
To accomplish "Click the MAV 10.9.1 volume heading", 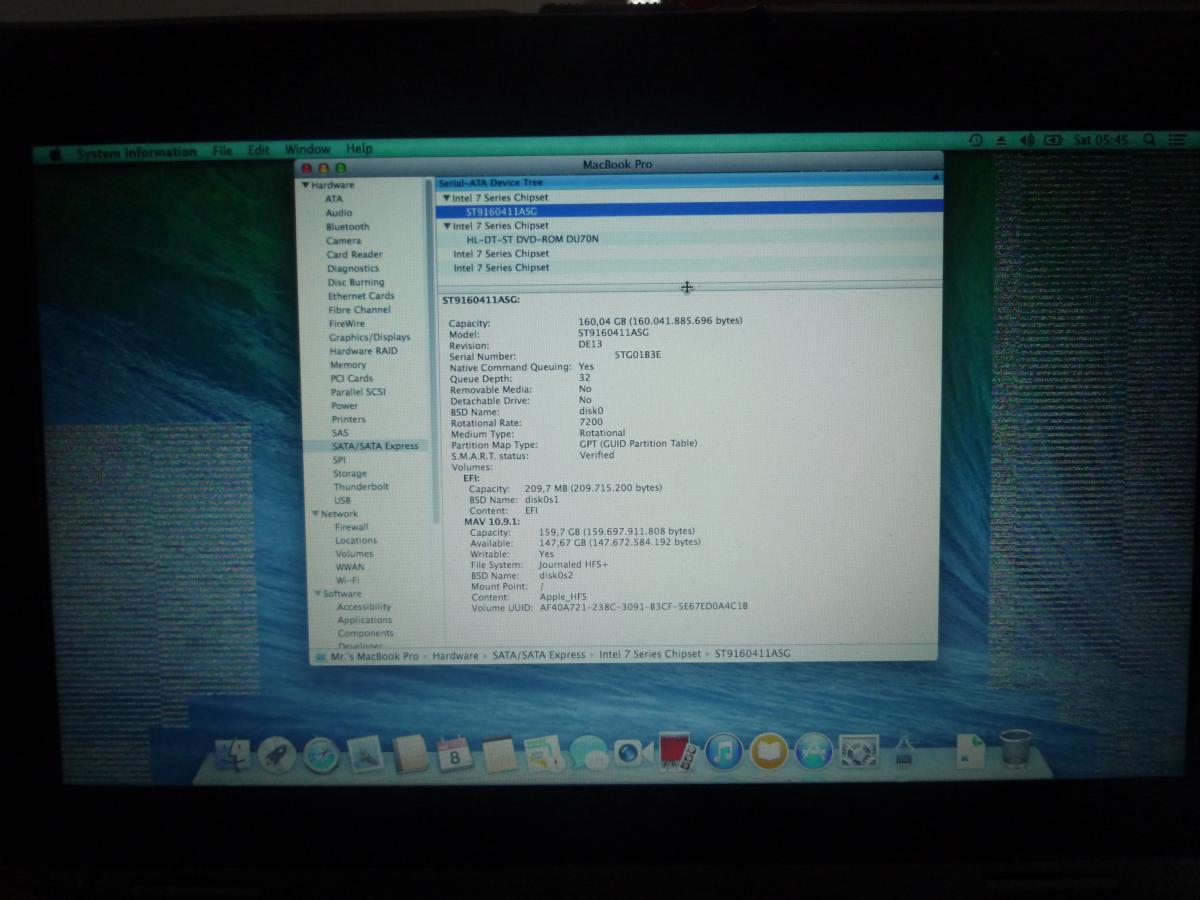I will point(492,521).
